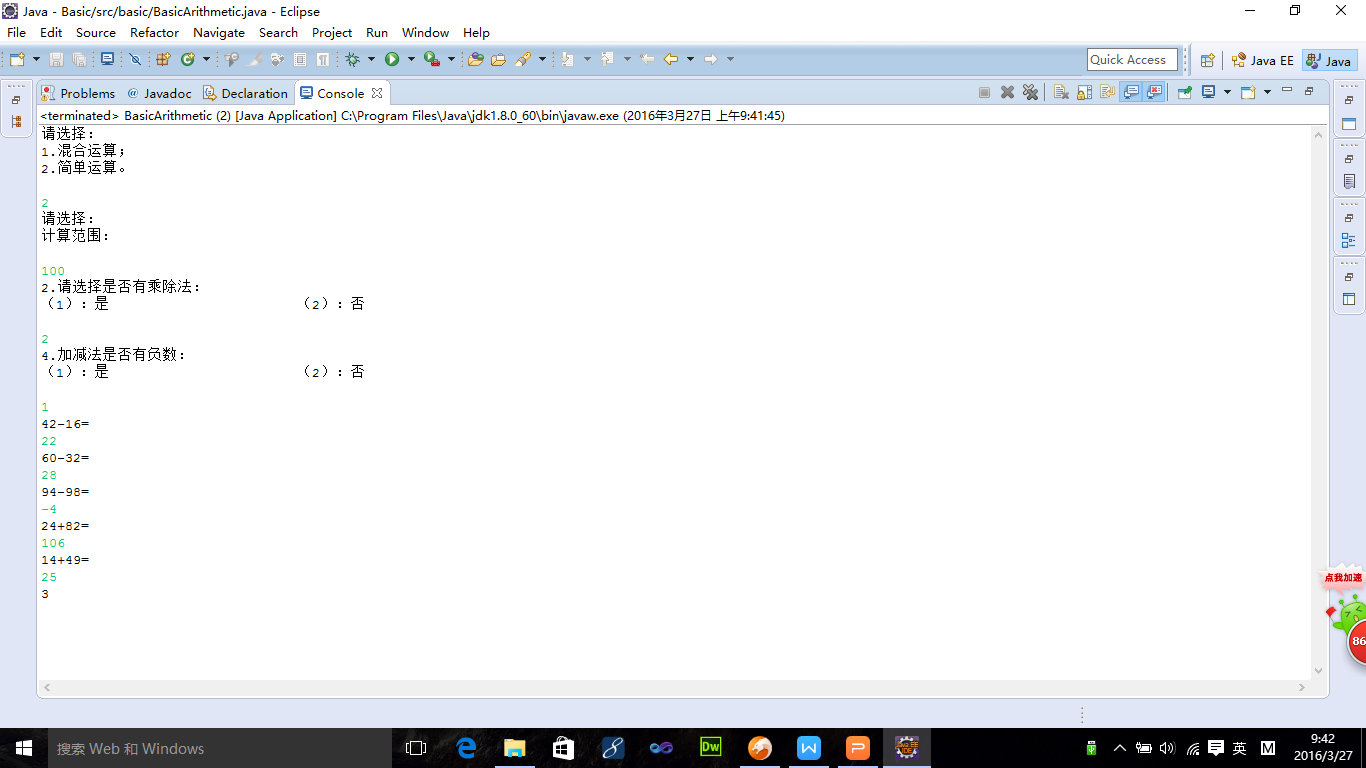This screenshot has width=1366, height=768.
Task: Expand Display Selected Console dropdown
Action: tap(1227, 92)
